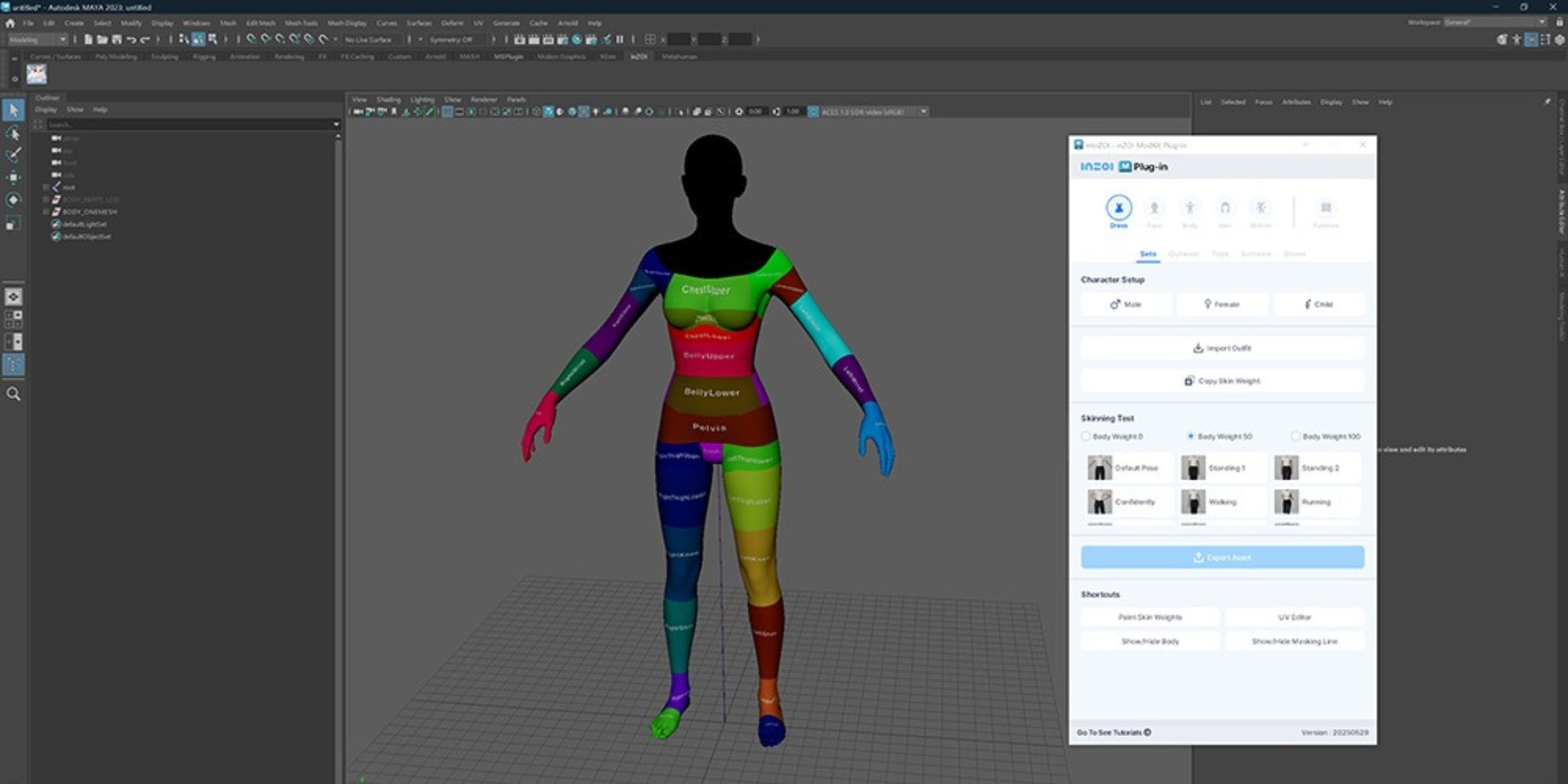The image size is (1568, 784).
Task: Click the Redo arrow icon
Action: pos(145,39)
